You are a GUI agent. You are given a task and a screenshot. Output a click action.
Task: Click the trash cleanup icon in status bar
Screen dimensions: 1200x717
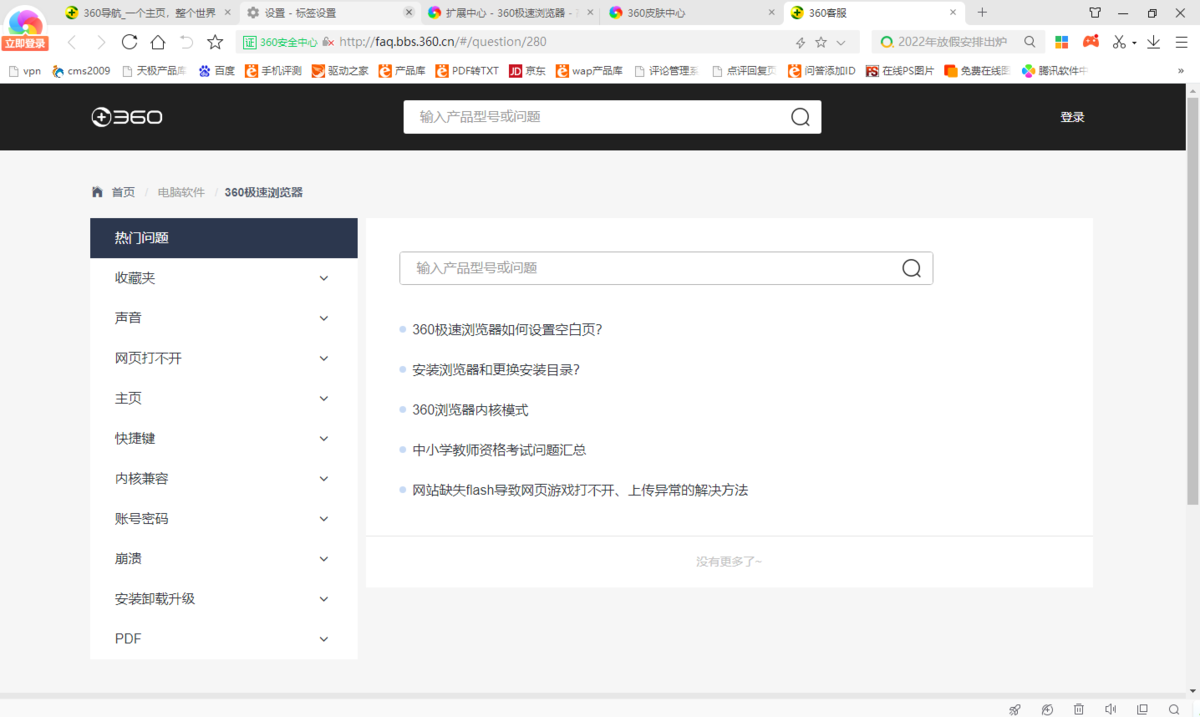pyautogui.click(x=1079, y=708)
